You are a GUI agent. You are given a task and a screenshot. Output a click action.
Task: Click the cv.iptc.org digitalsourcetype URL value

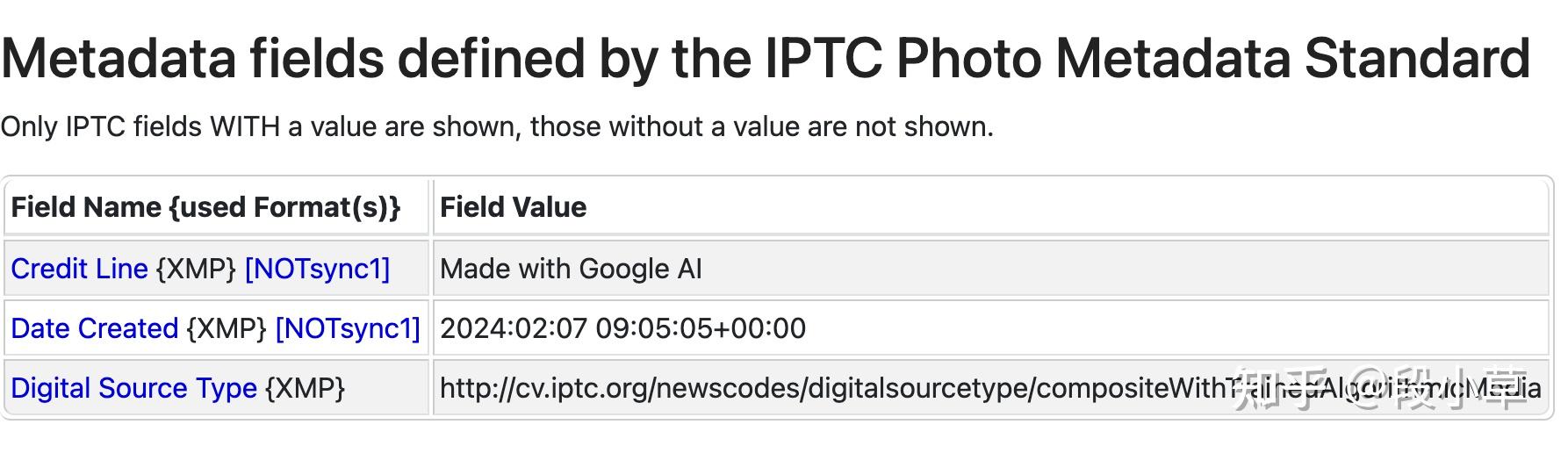(x=834, y=388)
